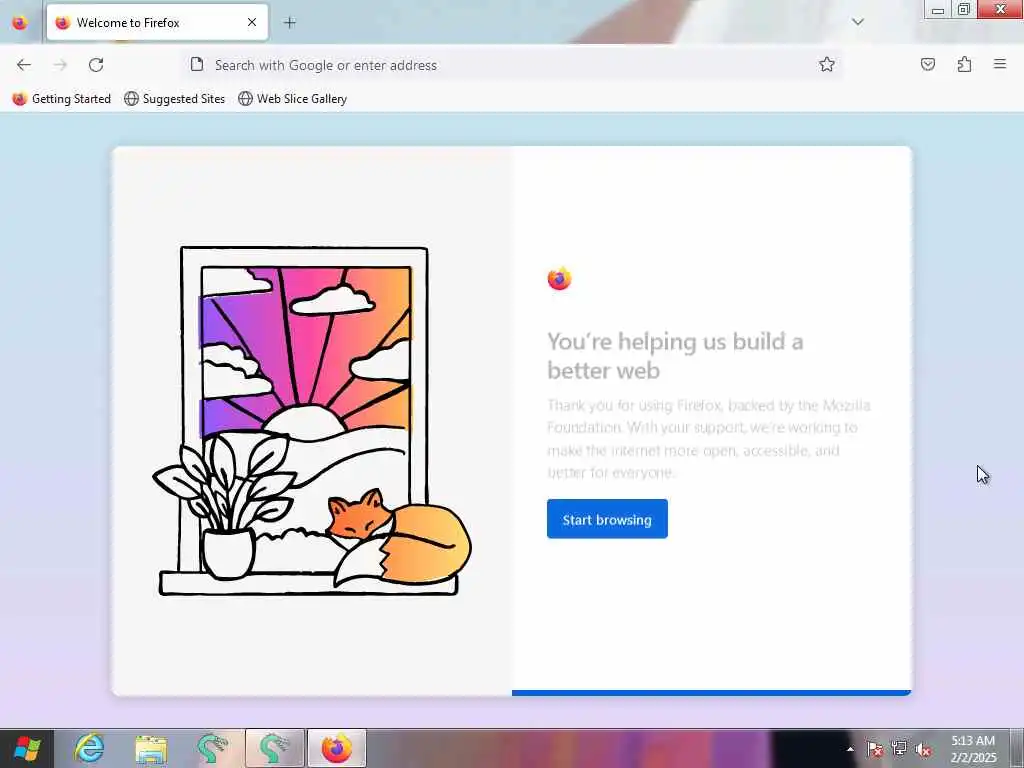The image size is (1024, 768).
Task: Click the blue onboarding progress bar
Action: 711,693
